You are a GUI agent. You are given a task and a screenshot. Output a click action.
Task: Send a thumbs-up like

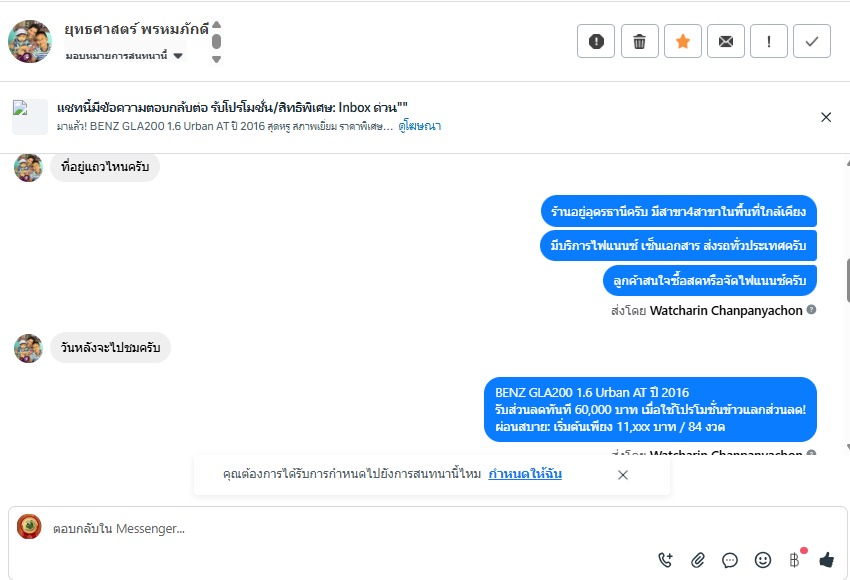click(827, 560)
